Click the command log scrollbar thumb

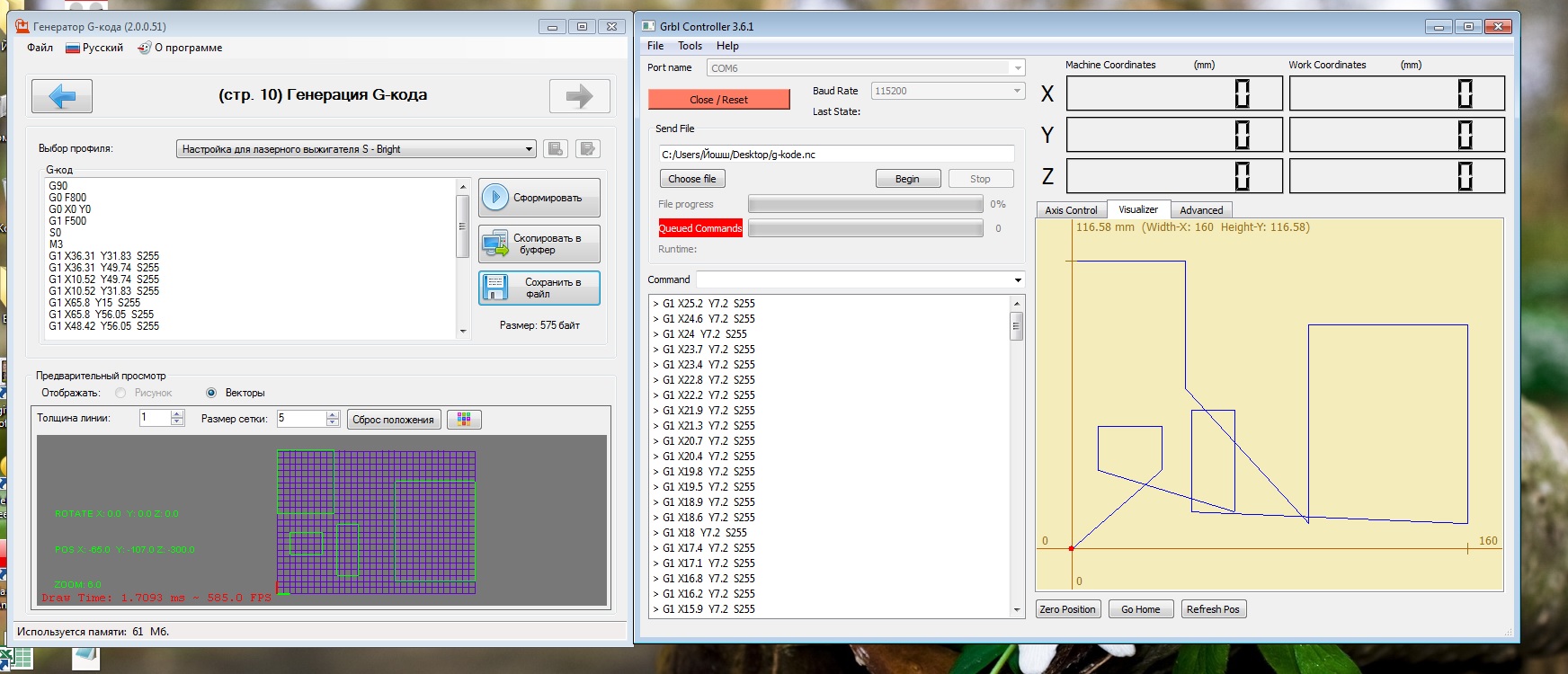1017,325
